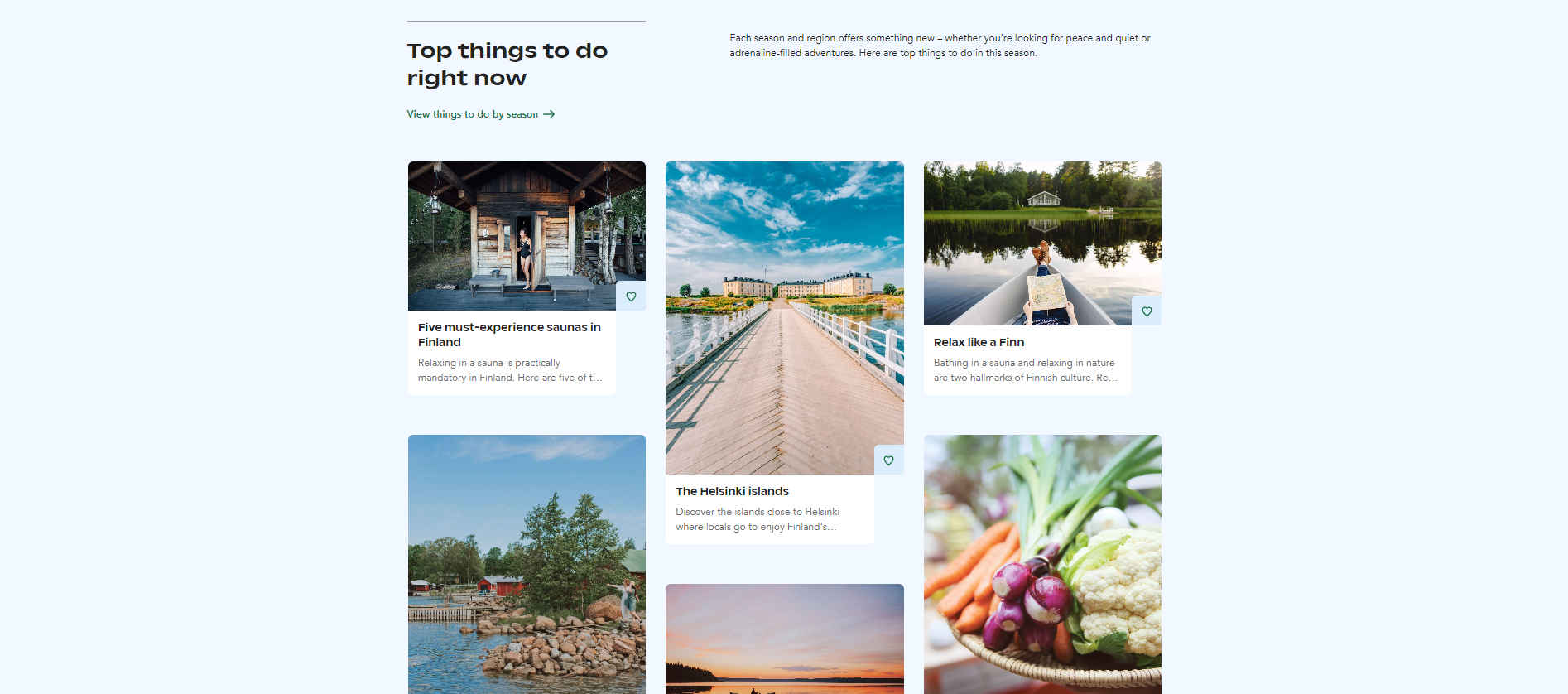Viewport: 1568px width, 694px height.
Task: Toggle heart on Relax like a Finn
Action: point(1147,311)
